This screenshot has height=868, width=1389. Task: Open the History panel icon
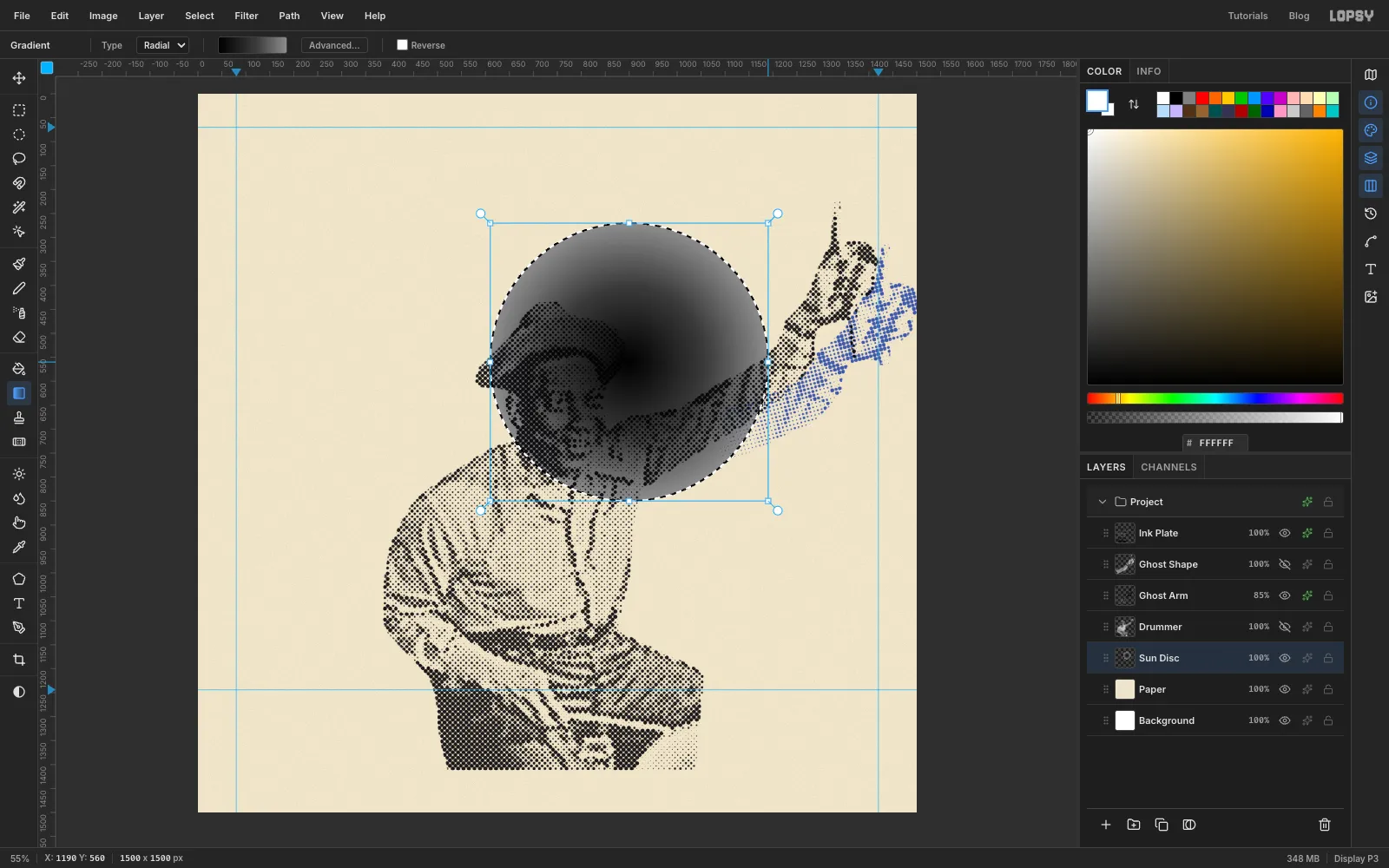(x=1371, y=214)
